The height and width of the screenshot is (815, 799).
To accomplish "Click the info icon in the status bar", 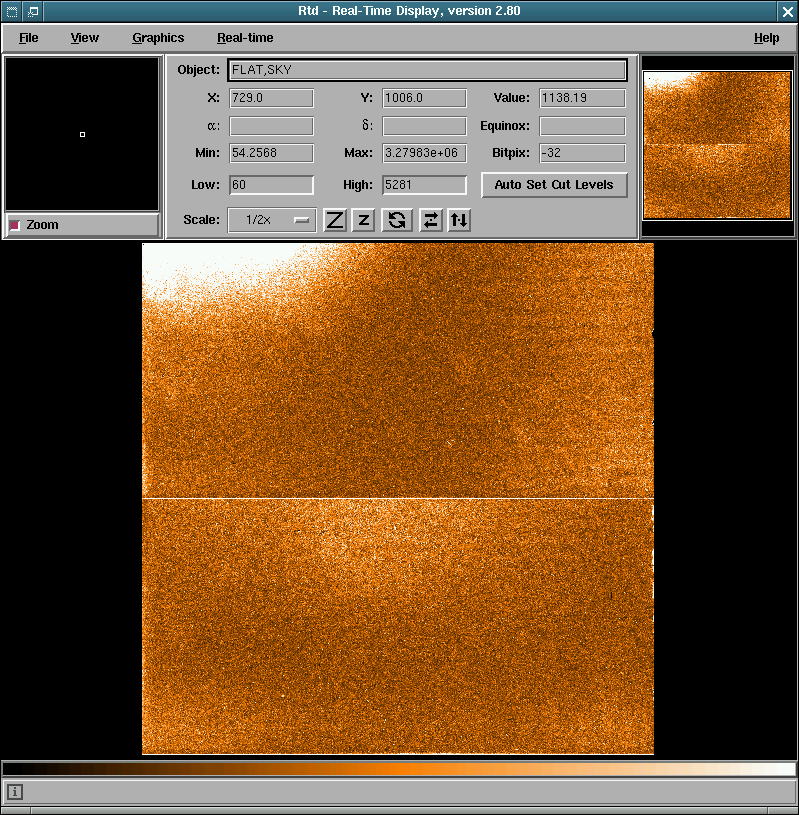I will [x=15, y=792].
